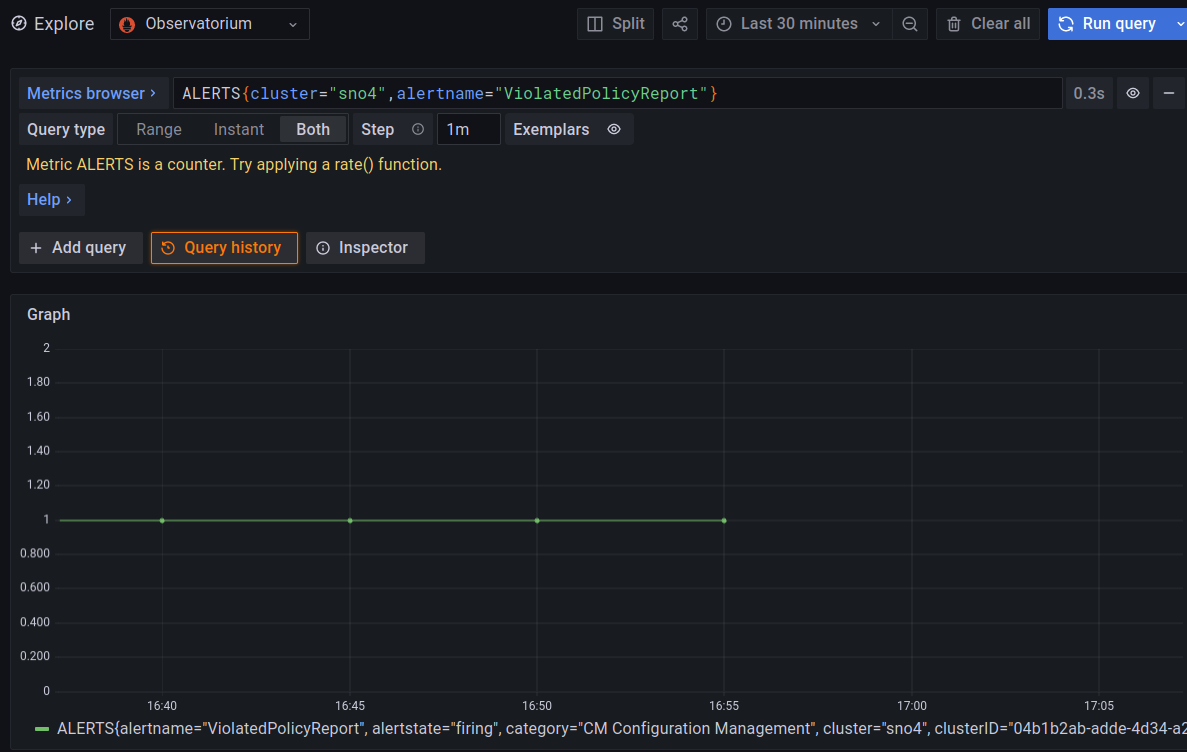Screen dimensions: 1187x752
Task: Click the zoom out time range icon
Action: click(x=910, y=24)
